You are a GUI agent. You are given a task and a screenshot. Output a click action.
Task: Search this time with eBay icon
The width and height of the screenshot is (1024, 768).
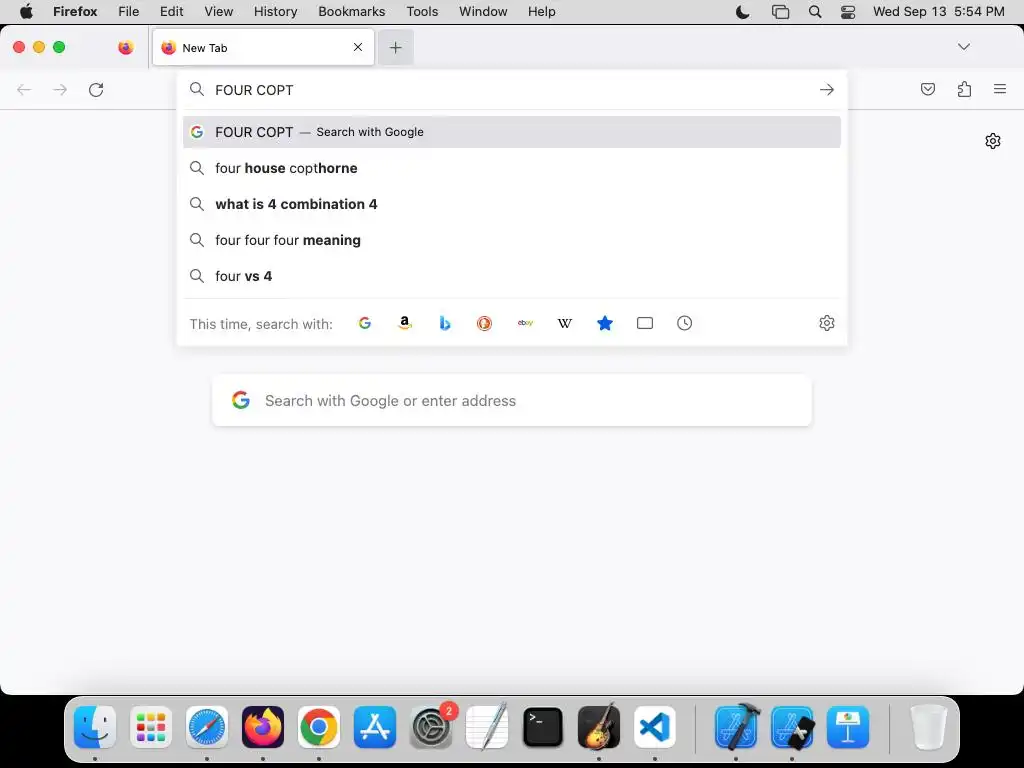coord(525,323)
